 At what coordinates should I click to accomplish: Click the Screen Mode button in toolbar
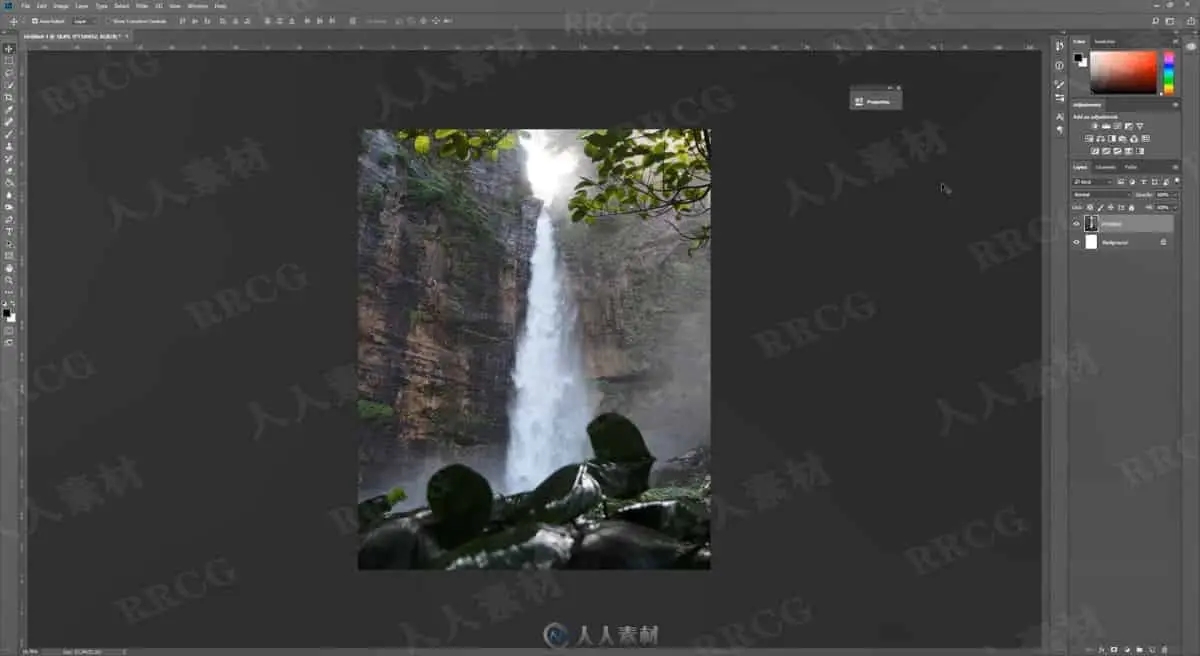pos(9,342)
